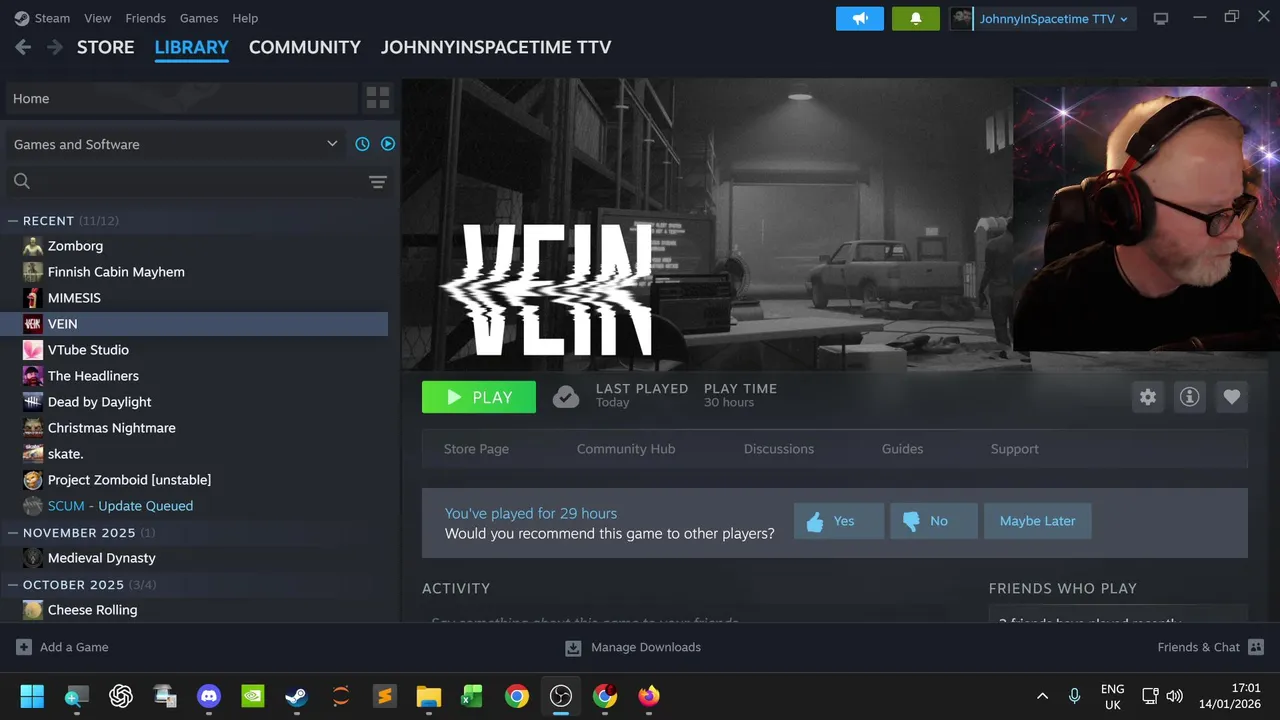Open the system volume control

1175,696
